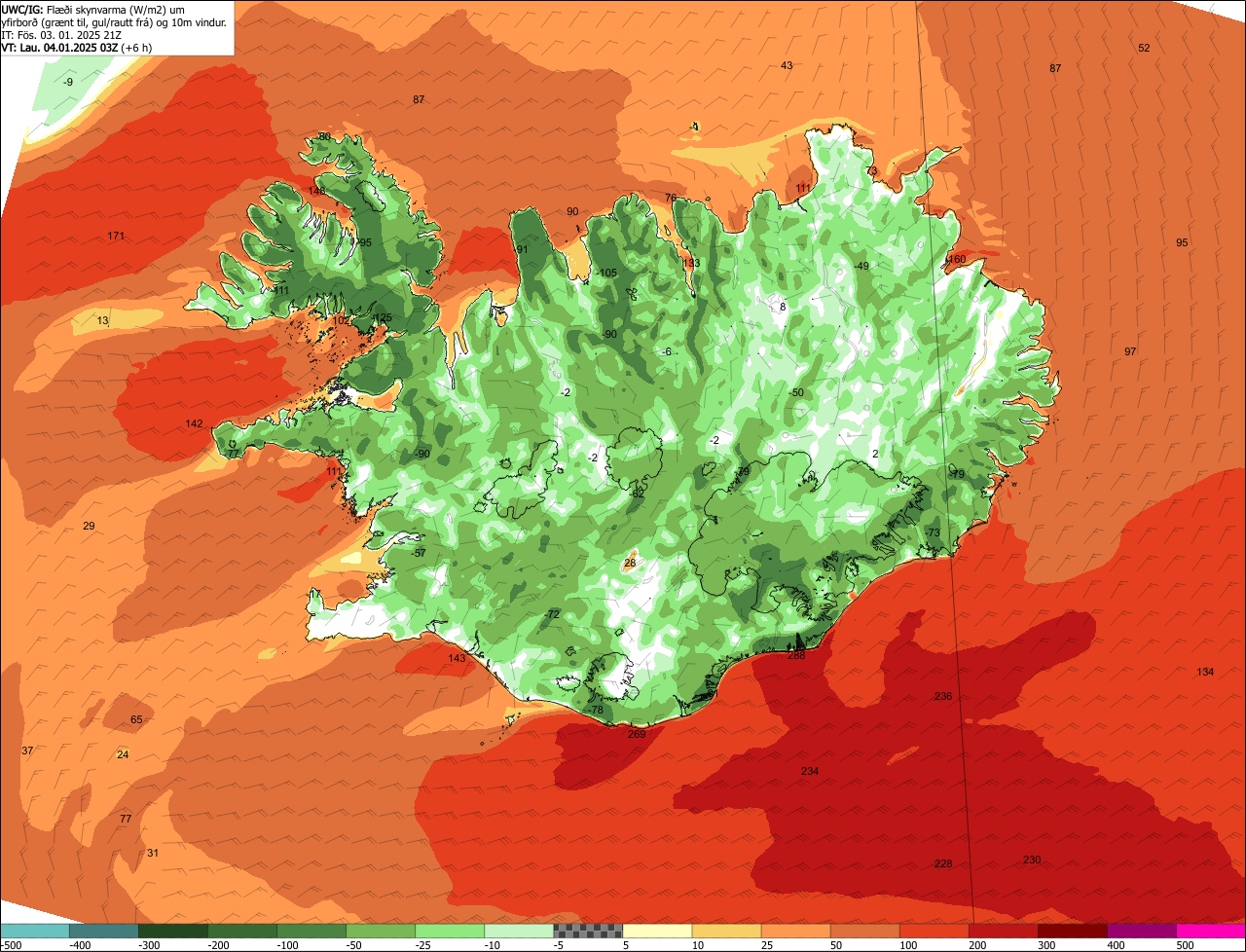Click the legend tick label -500
The width and height of the screenshot is (1246, 952).
coord(11,945)
